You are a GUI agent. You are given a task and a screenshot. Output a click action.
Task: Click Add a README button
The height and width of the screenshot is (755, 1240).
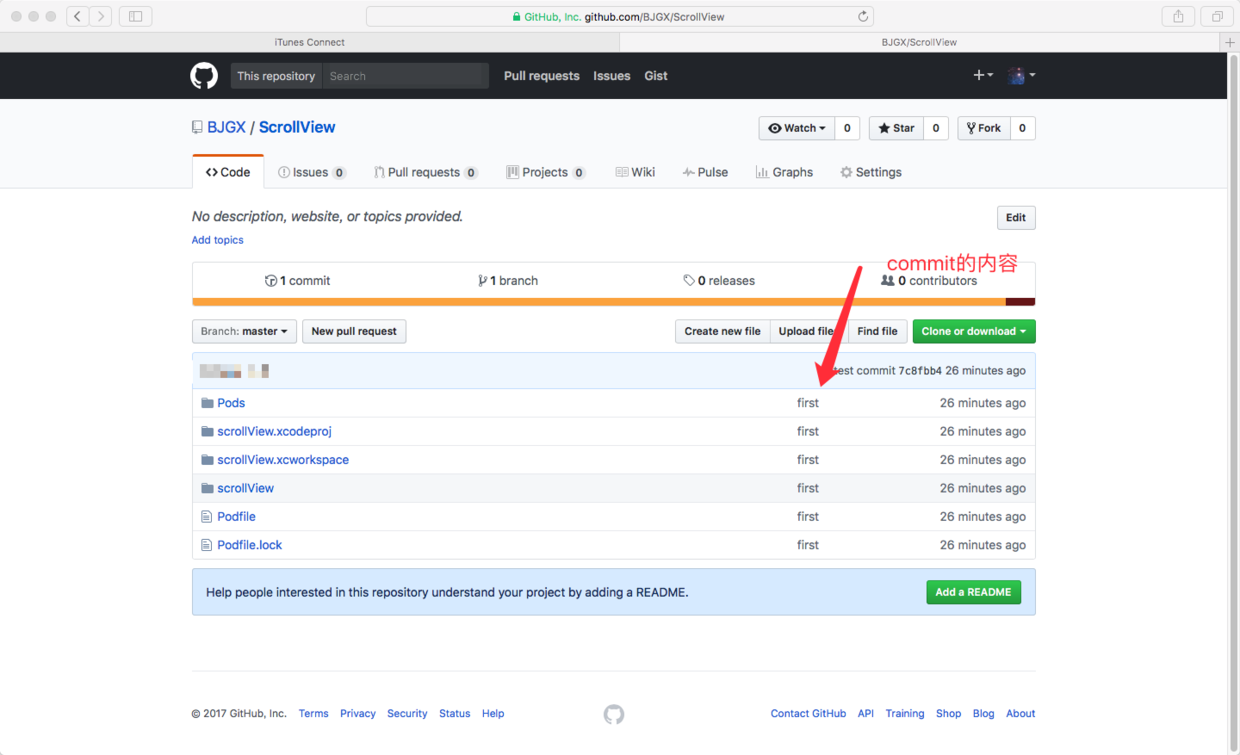click(x=973, y=592)
